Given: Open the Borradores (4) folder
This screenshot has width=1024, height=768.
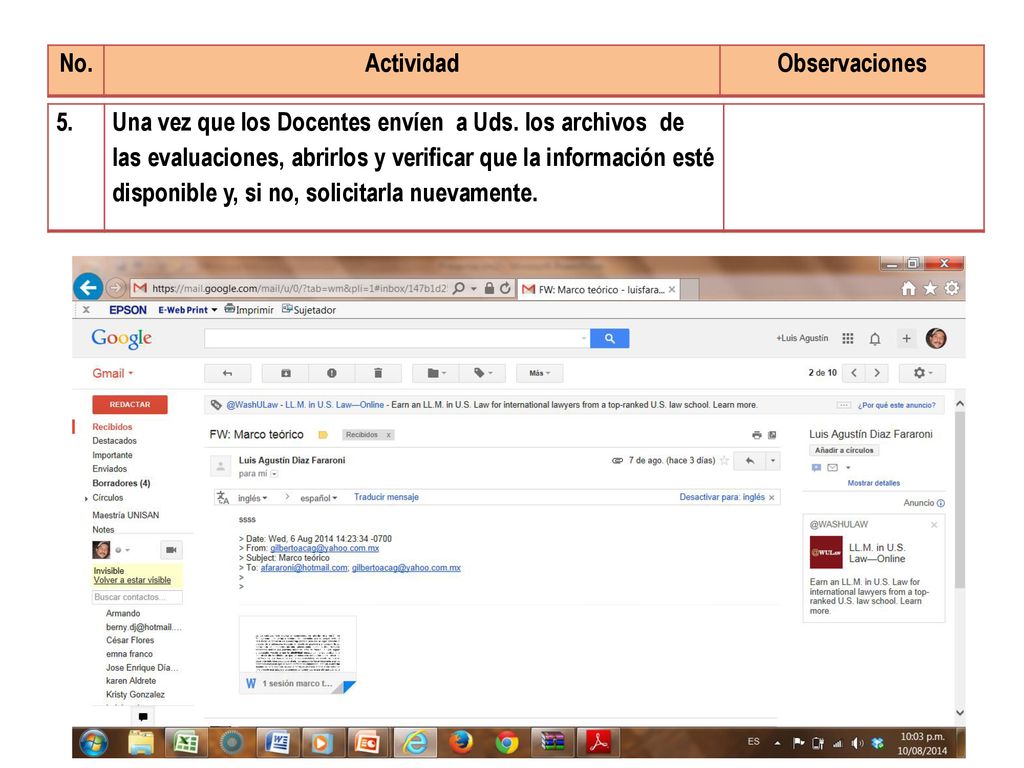Looking at the screenshot, I should (x=121, y=483).
